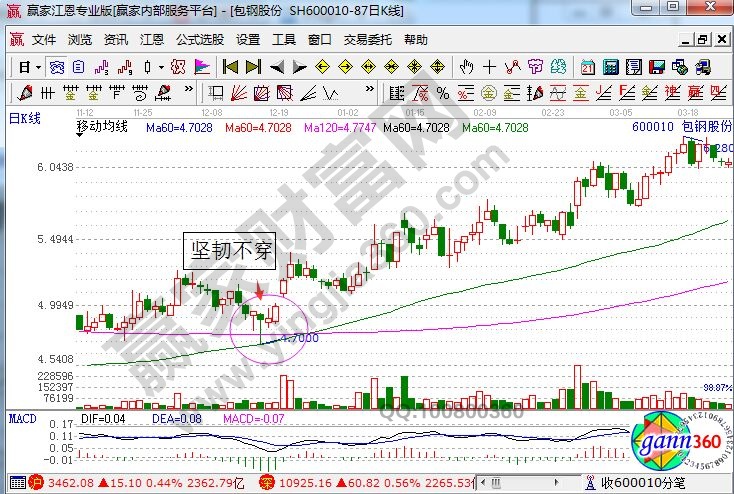This screenshot has height=494, width=734.
Task: Click the calendar icon in toolbar
Action: click(x=586, y=67)
